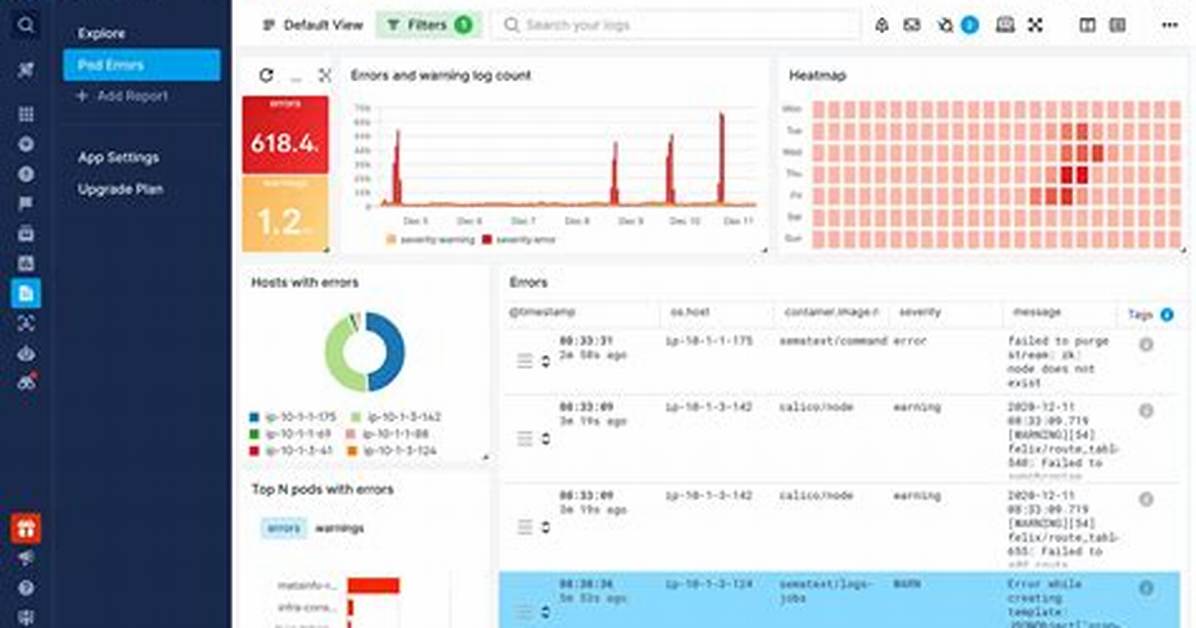This screenshot has height=628, width=1196.
Task: Click the question mark help icon
Action: (25, 588)
